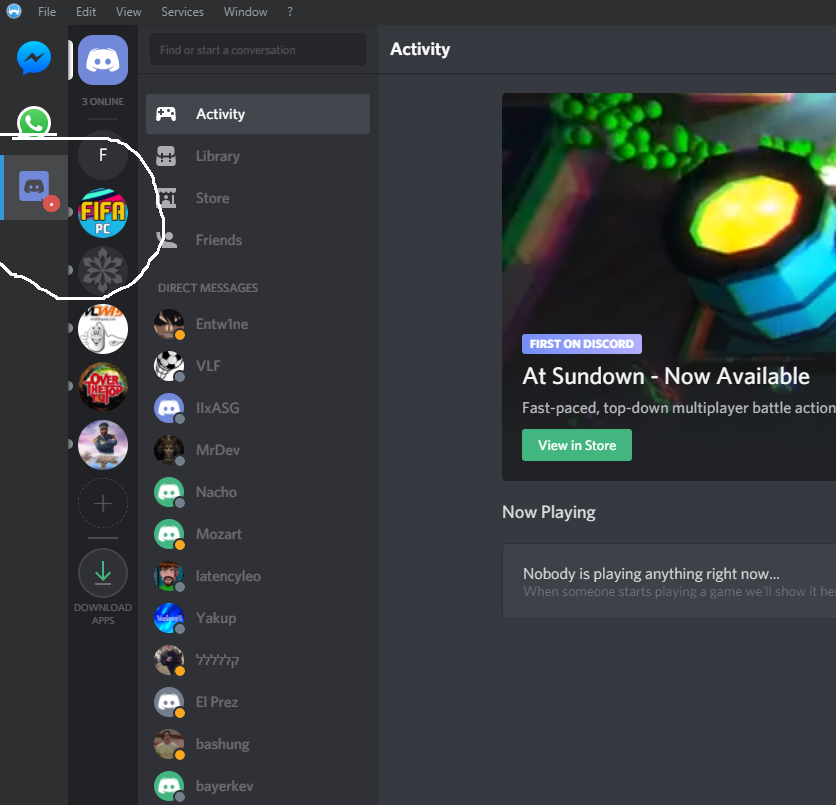Open the FIFA PC server

point(103,213)
